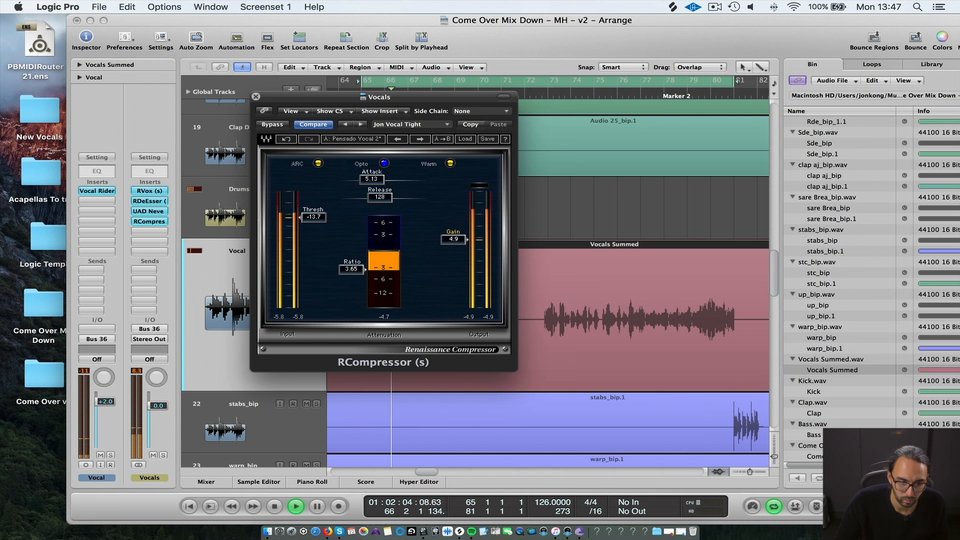Viewport: 960px width, 540px height.
Task: Switch to the Loops tab
Action: pyautogui.click(x=872, y=64)
